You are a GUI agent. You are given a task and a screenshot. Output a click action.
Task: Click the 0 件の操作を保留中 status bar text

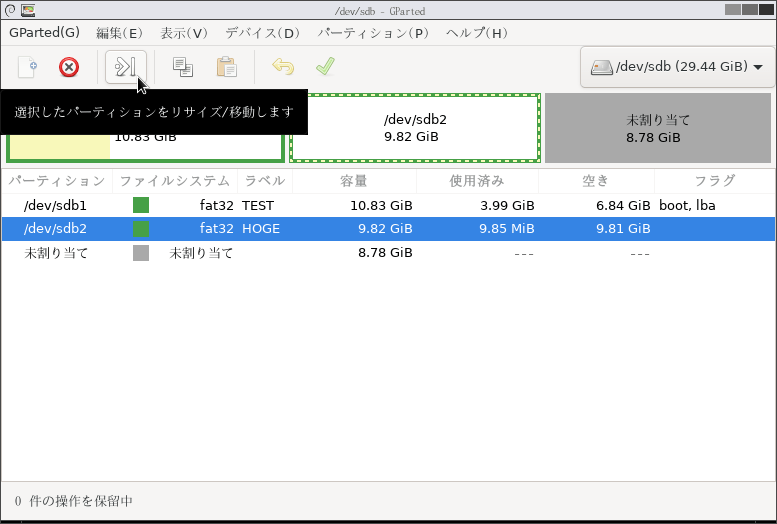(73, 501)
